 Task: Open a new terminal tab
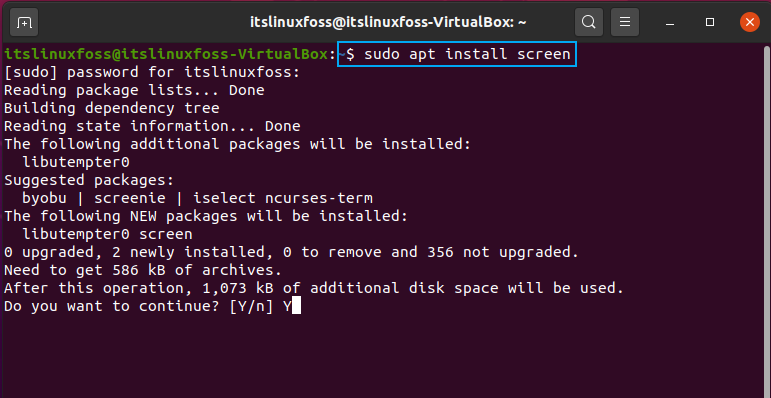(24, 22)
